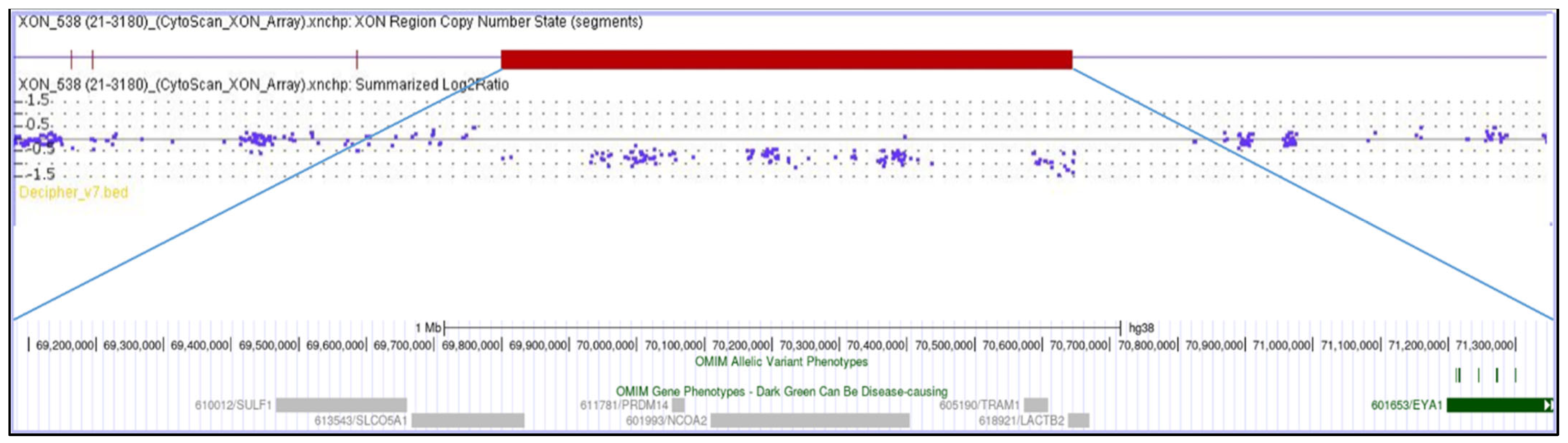Click the 70,000,000 position on the ruler
The width and height of the screenshot is (1568, 443).
(606, 345)
